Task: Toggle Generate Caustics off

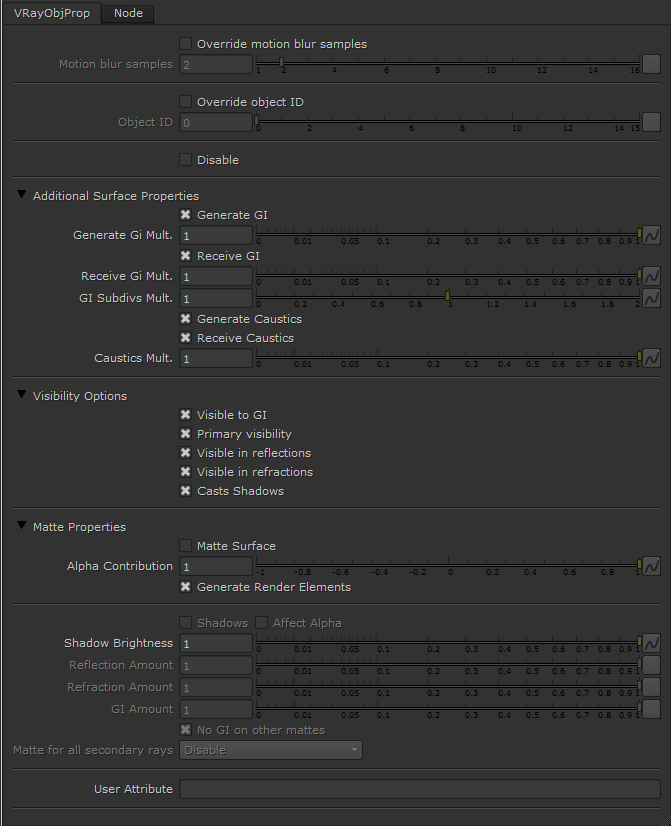Action: point(185,319)
